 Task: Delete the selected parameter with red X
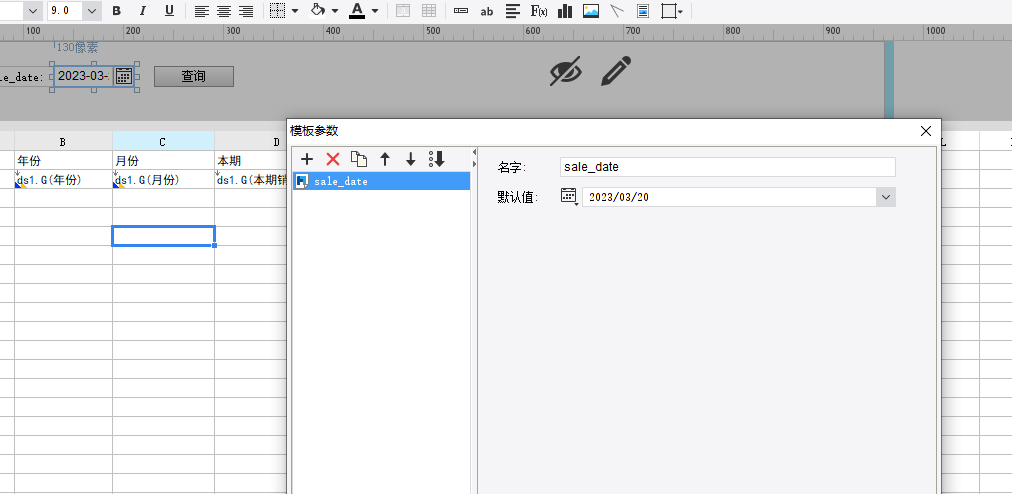(333, 159)
